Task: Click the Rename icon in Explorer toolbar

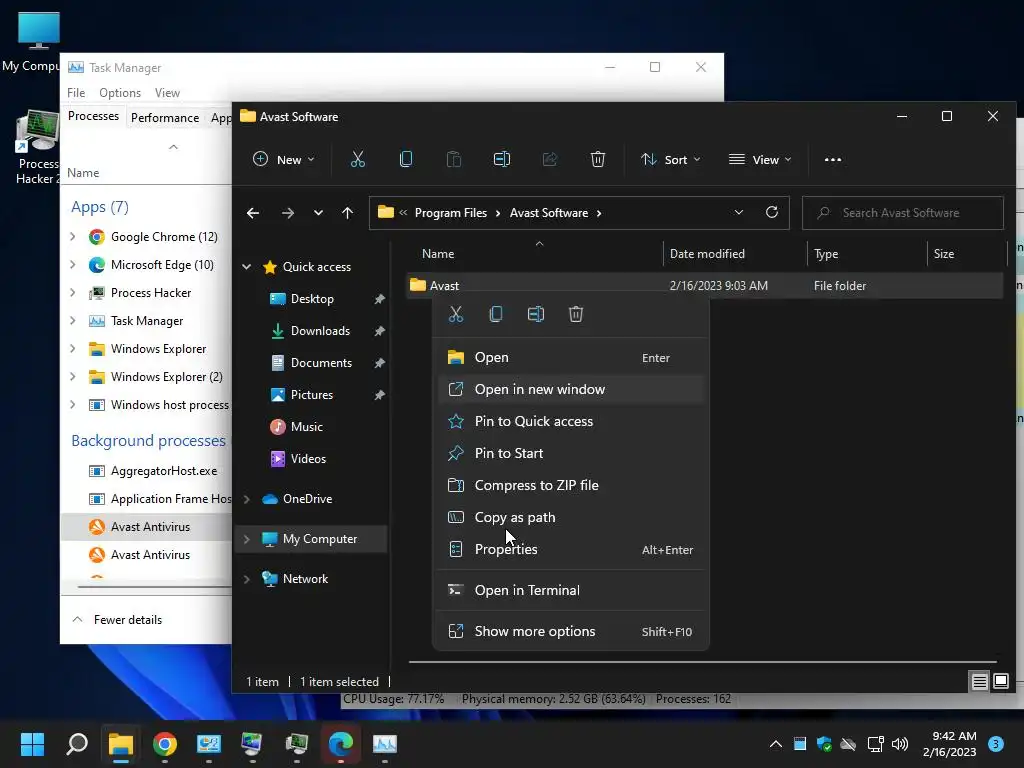Action: (x=502, y=159)
